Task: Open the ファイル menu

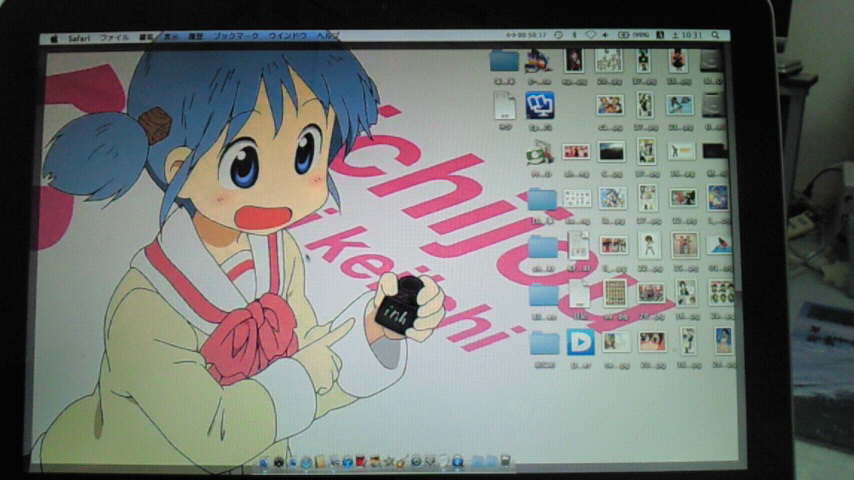Action: [114, 38]
